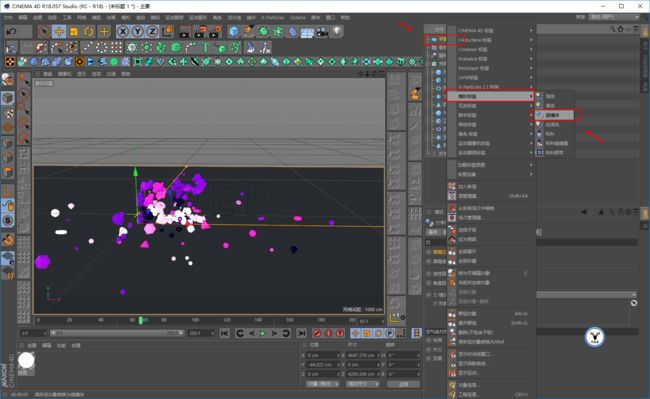
Task: Select the Move tool icon
Action: click(x=59, y=31)
